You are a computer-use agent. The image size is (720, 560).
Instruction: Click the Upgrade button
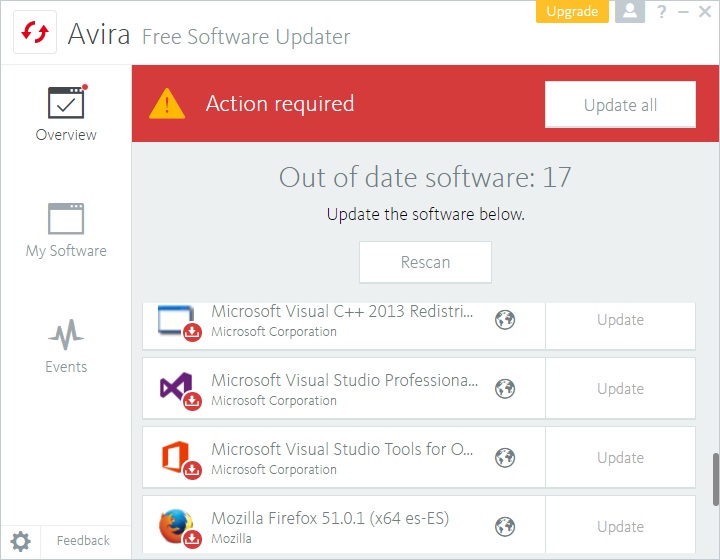[x=572, y=11]
